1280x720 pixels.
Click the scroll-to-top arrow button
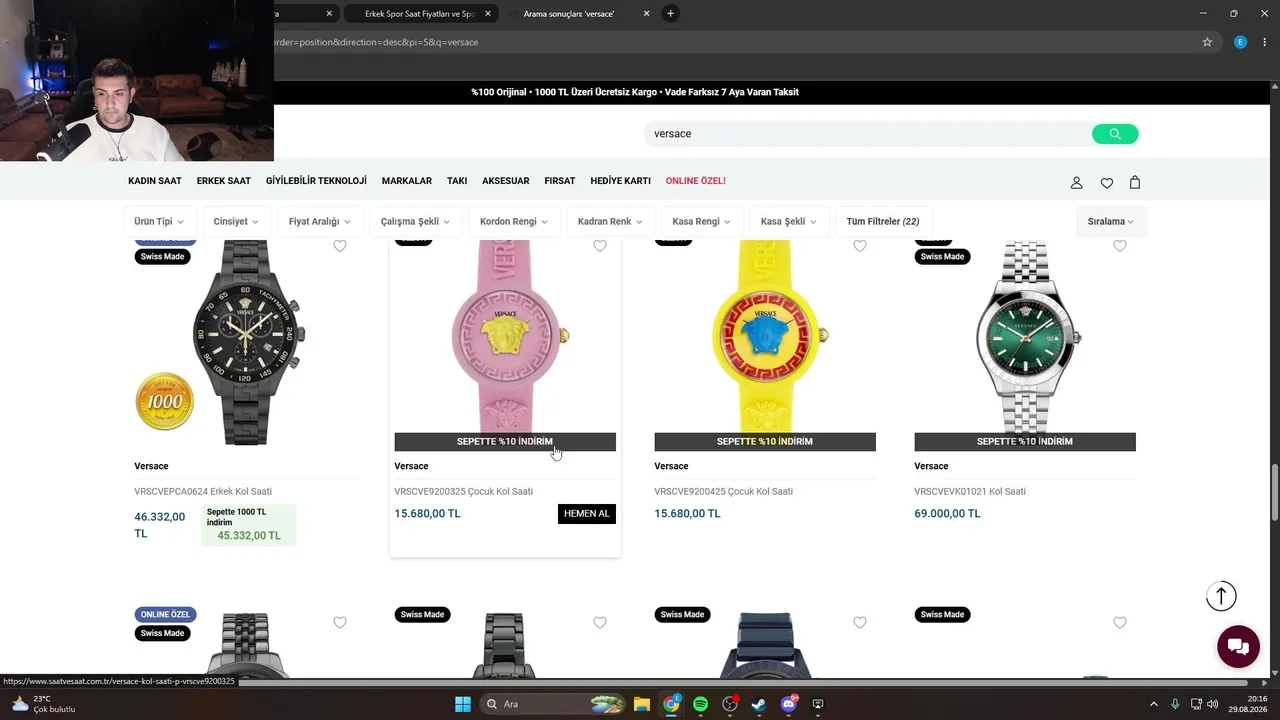1221,596
